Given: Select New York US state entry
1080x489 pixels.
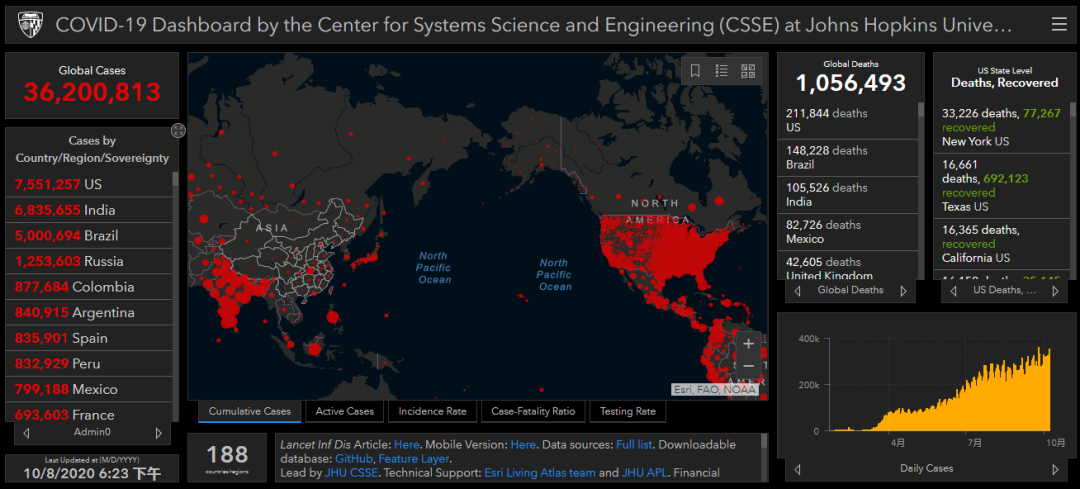Looking at the screenshot, I should [x=1002, y=127].
